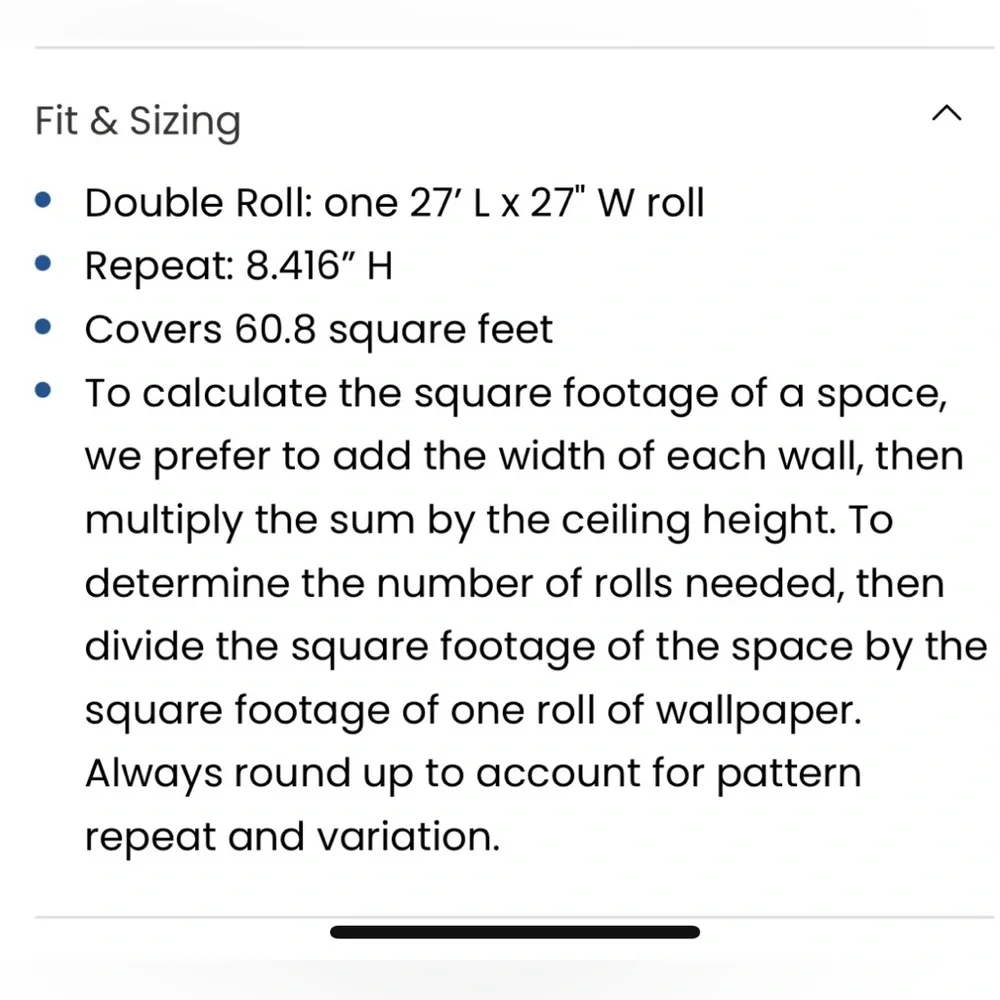Click the bullet dot beside Repeat
Image resolution: width=1000 pixels, height=1000 pixels.
pos(43,263)
